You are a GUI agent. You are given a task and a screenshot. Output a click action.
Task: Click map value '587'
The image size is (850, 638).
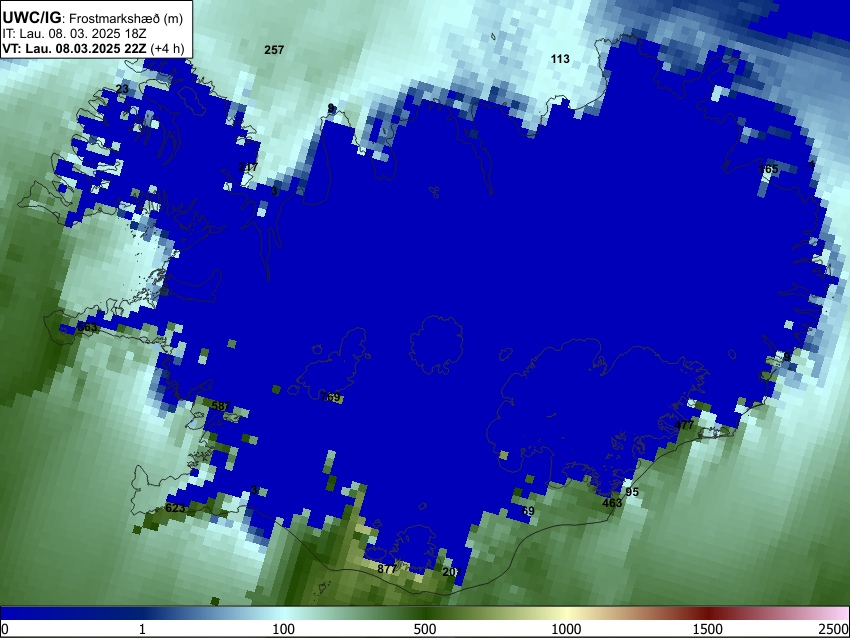[221, 405]
